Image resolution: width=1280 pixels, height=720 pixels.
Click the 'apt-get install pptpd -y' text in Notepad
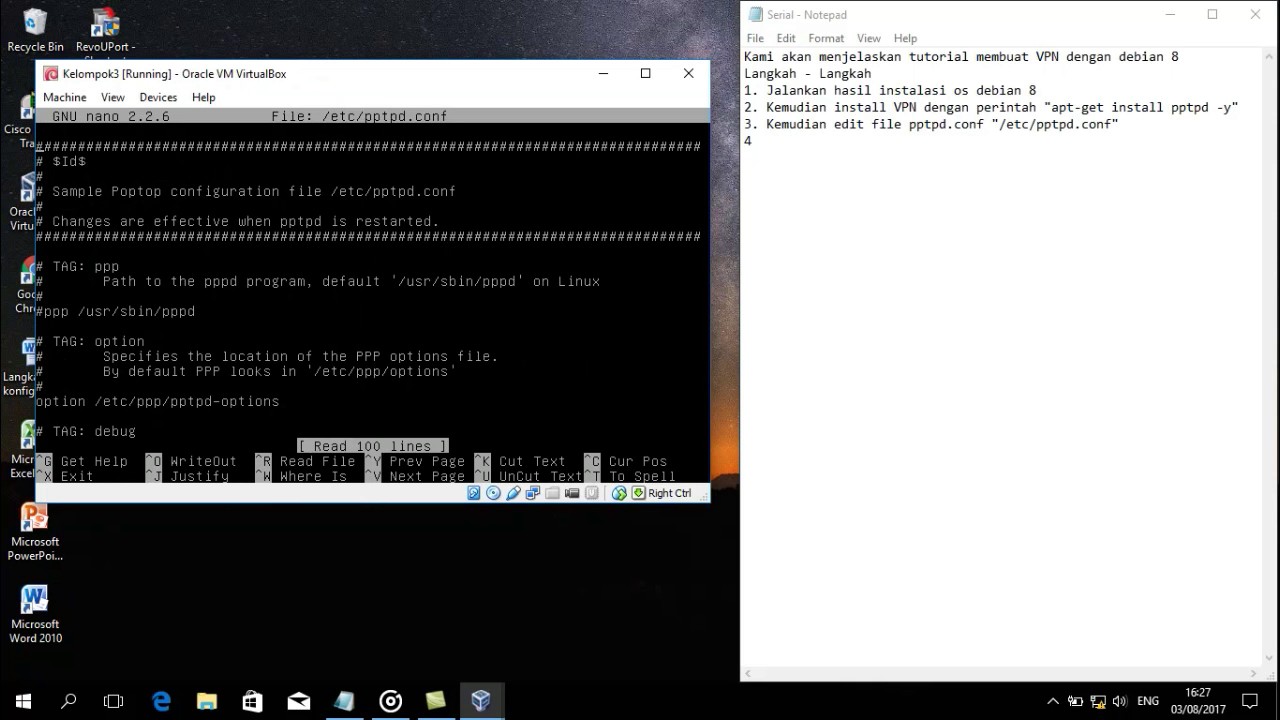(1140, 107)
